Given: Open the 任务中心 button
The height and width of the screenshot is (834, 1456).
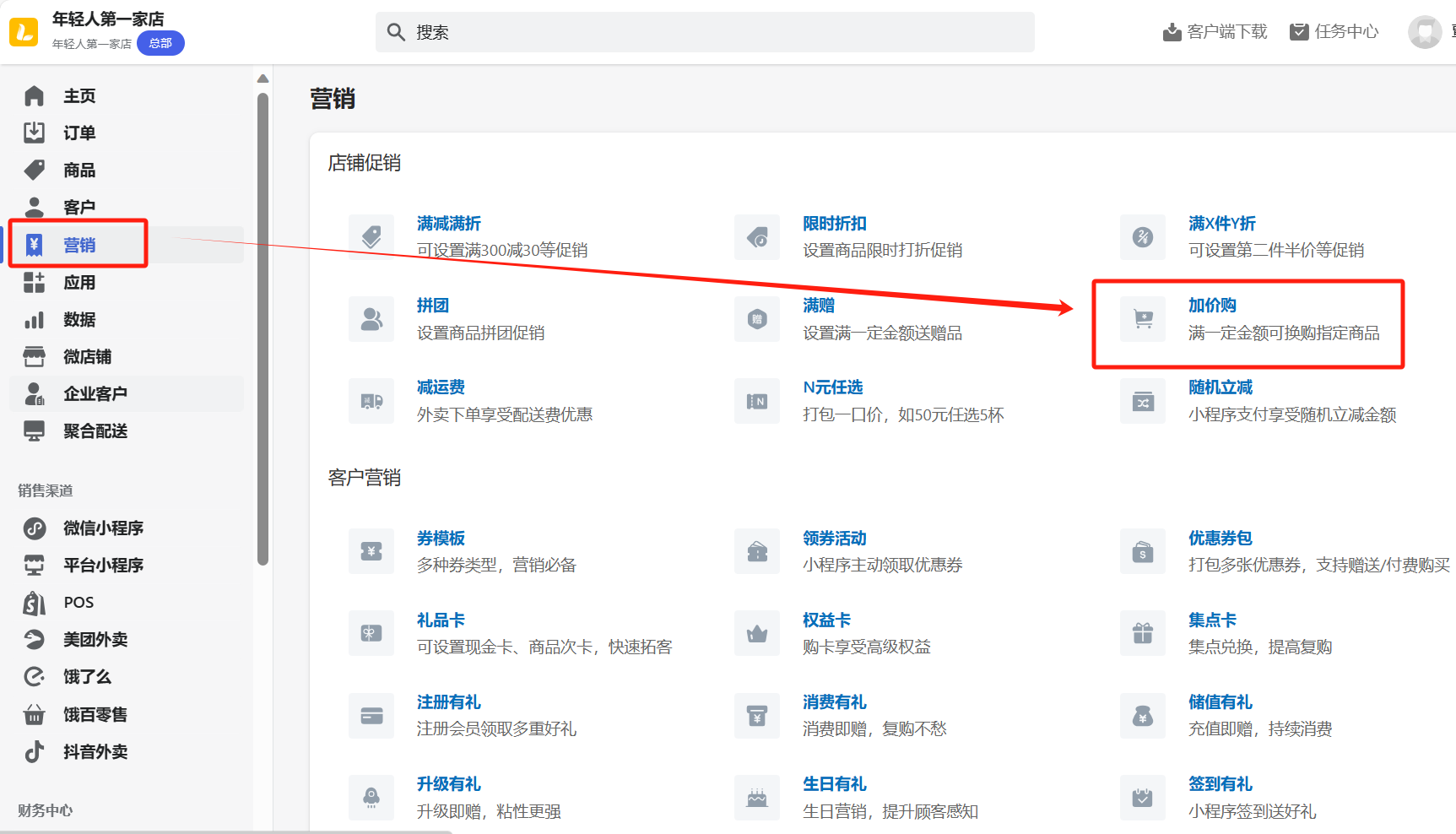Looking at the screenshot, I should 1334,32.
